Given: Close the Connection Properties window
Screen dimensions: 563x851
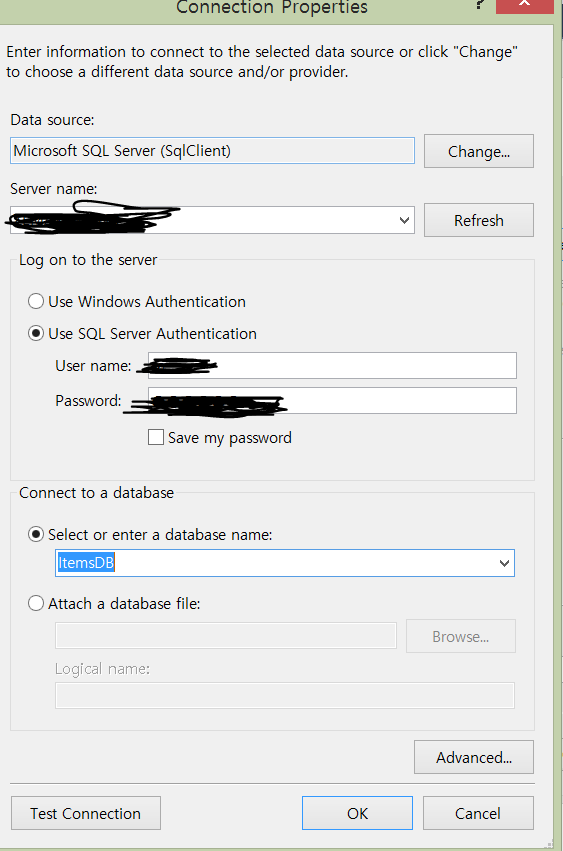Looking at the screenshot, I should coord(524,5).
